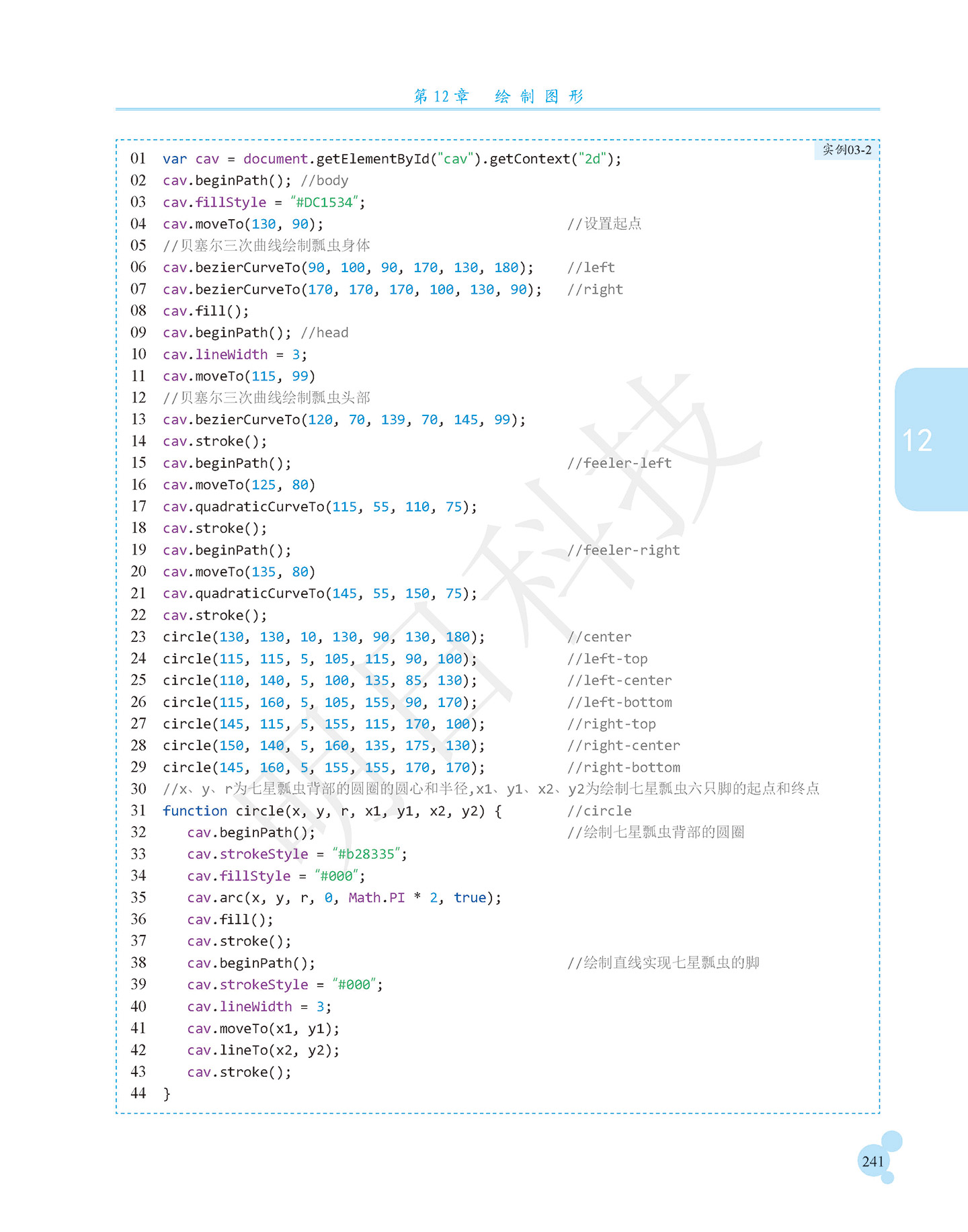This screenshot has height=1232, width=968.
Task: Click the 实例03-2 label tag
Action: [x=846, y=150]
